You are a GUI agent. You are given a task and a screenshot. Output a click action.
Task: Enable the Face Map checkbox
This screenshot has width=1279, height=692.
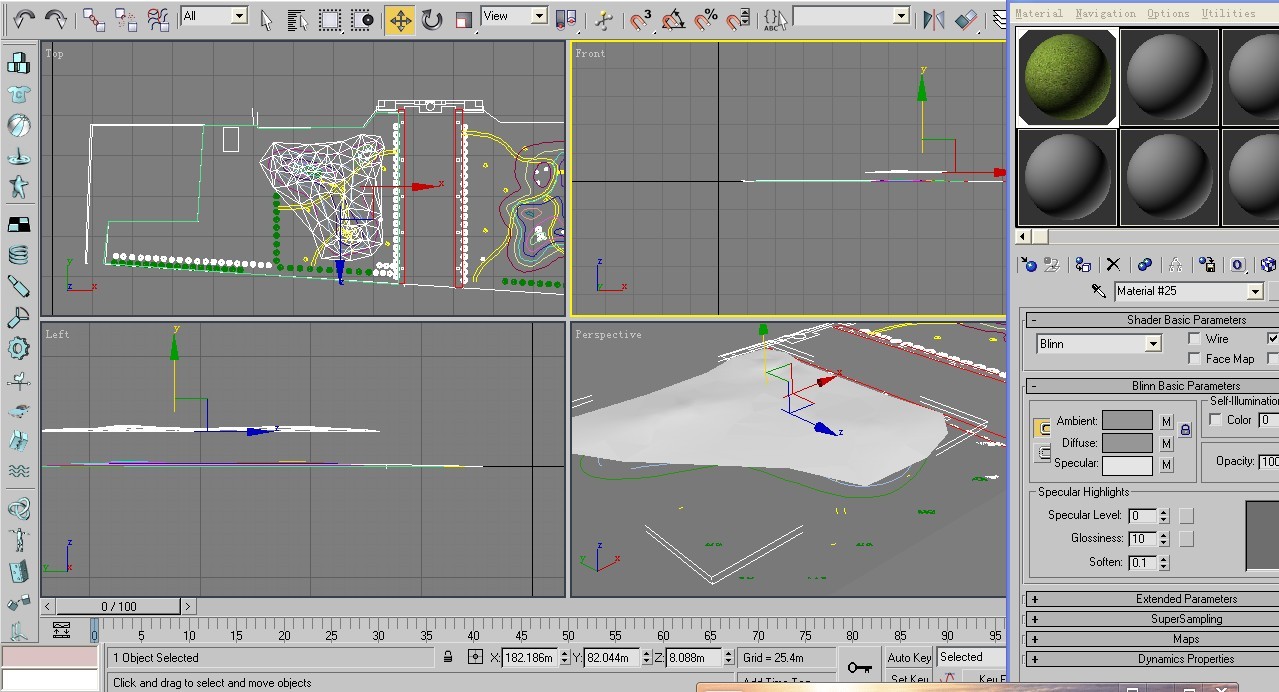click(x=1194, y=358)
